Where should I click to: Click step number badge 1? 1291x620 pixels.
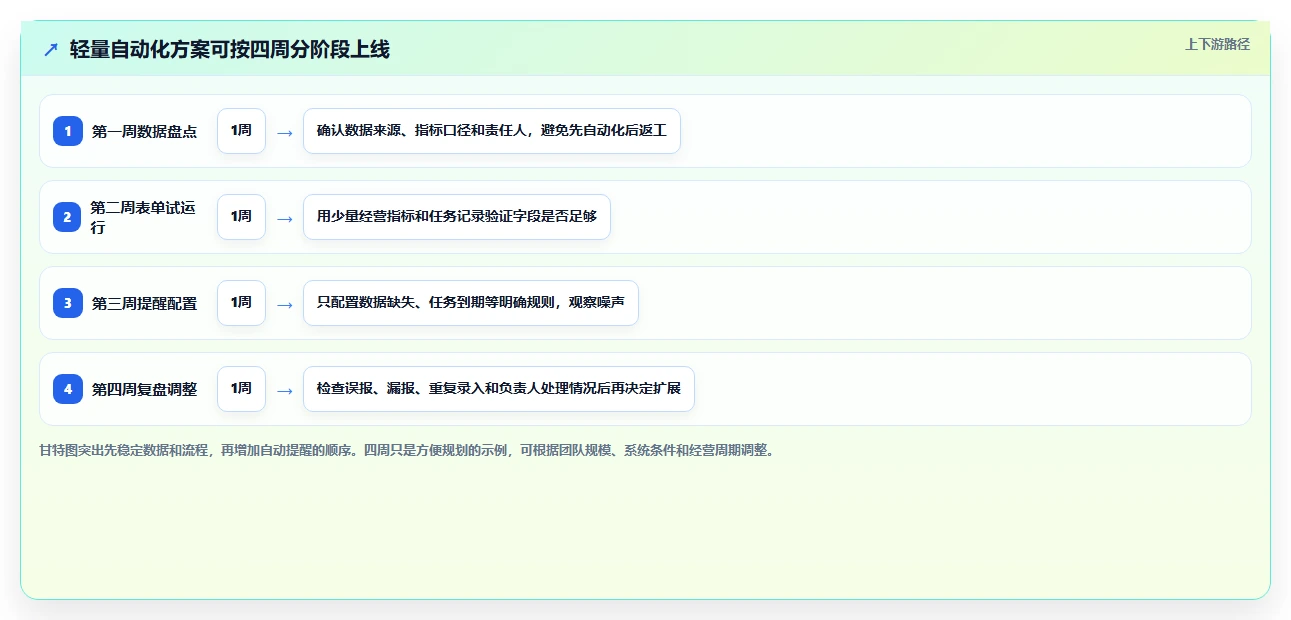(x=68, y=131)
